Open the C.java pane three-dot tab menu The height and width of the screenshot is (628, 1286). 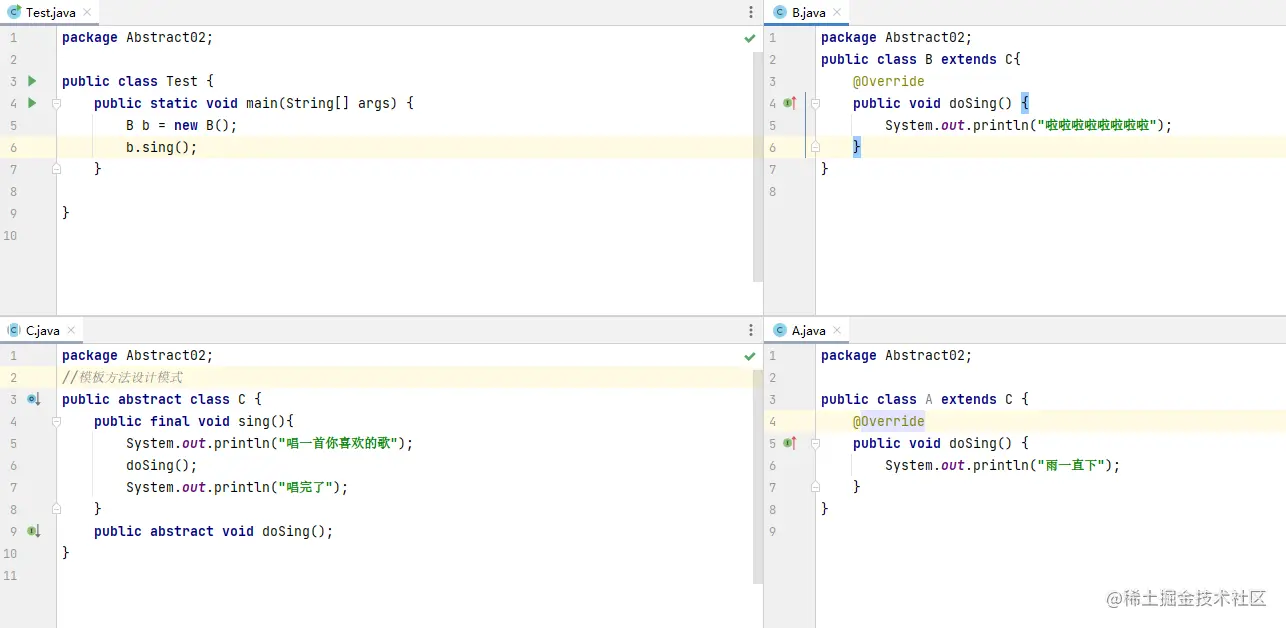751,330
